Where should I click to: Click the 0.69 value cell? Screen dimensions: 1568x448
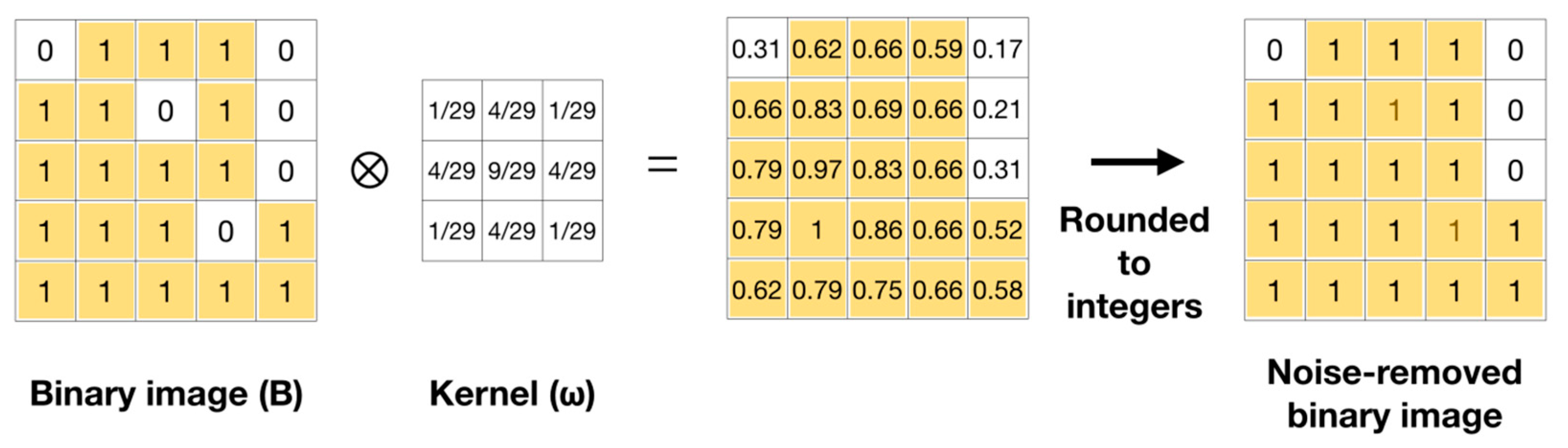coord(877,110)
